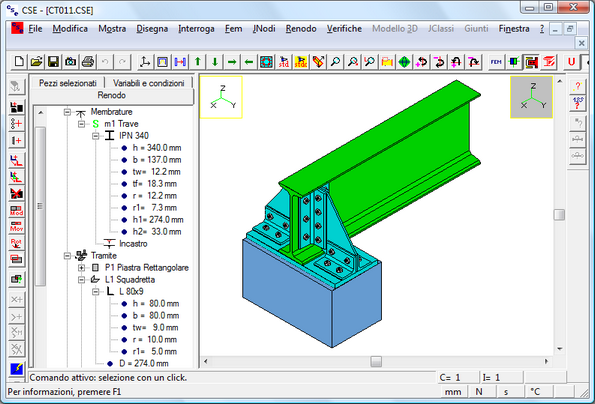Viewport: 595px width, 404px height.
Task: Click the Save floppy disk icon
Action: click(53, 61)
